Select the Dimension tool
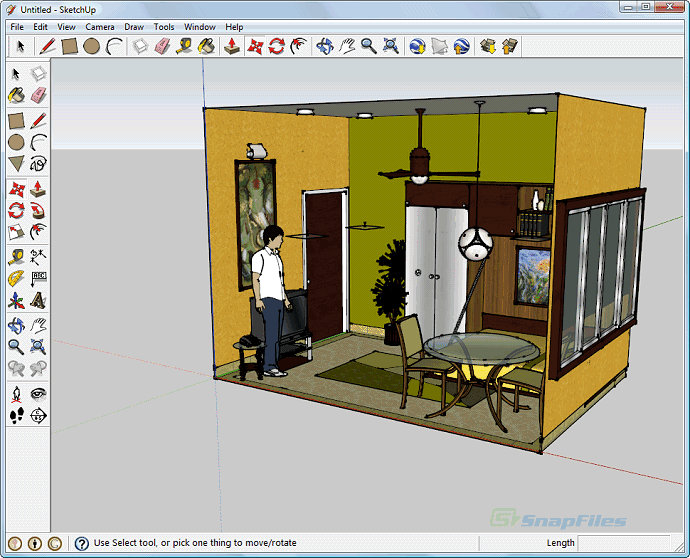Screen dimensions: 690x558 click(x=38, y=256)
